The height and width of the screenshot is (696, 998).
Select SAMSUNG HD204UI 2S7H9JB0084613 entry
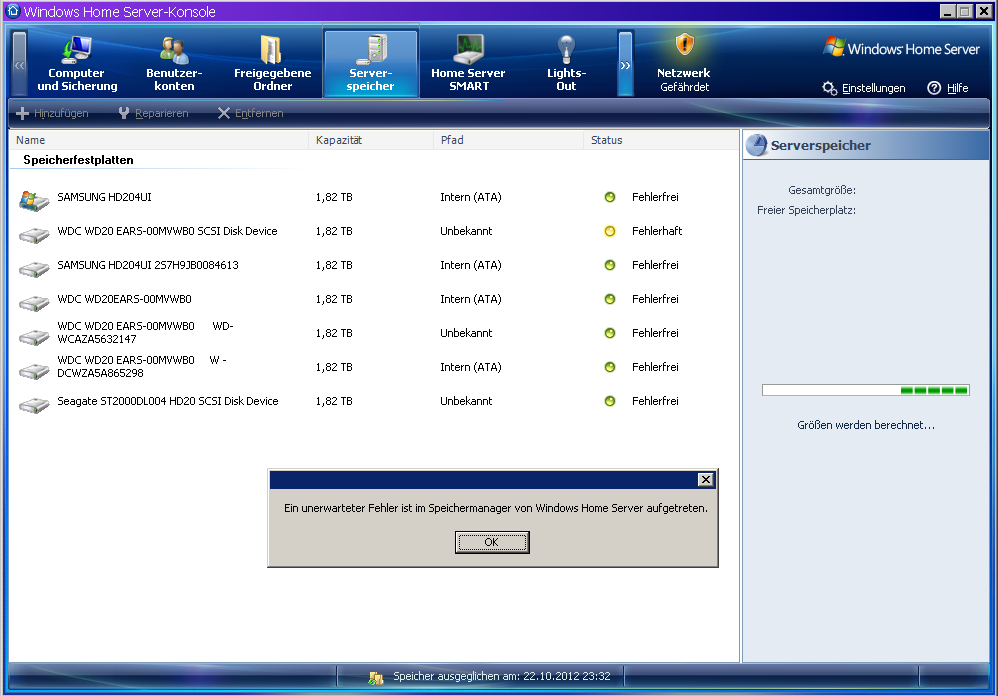pyautogui.click(x=148, y=265)
